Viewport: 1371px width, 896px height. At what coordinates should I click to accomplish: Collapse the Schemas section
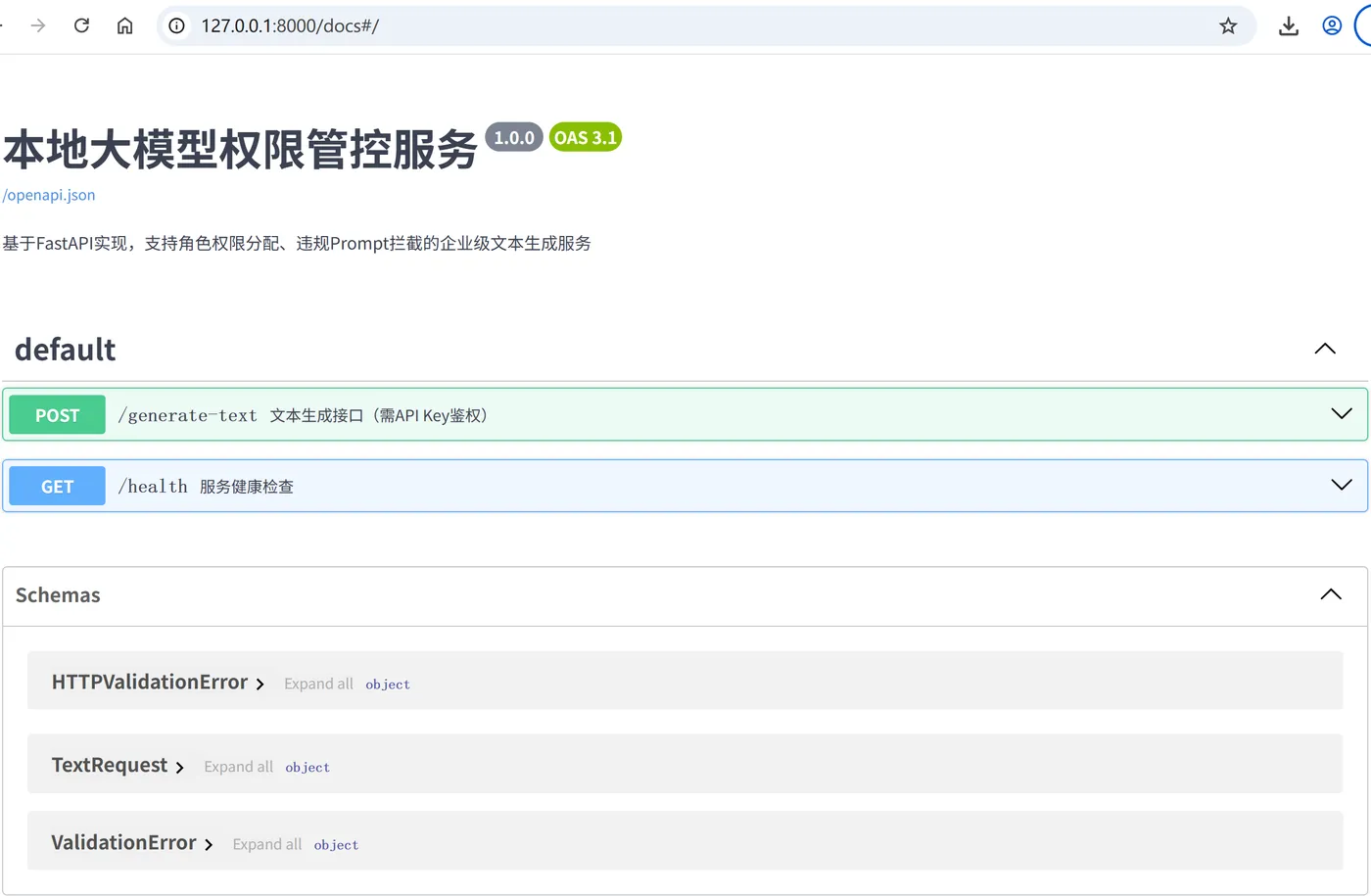[1330, 593]
